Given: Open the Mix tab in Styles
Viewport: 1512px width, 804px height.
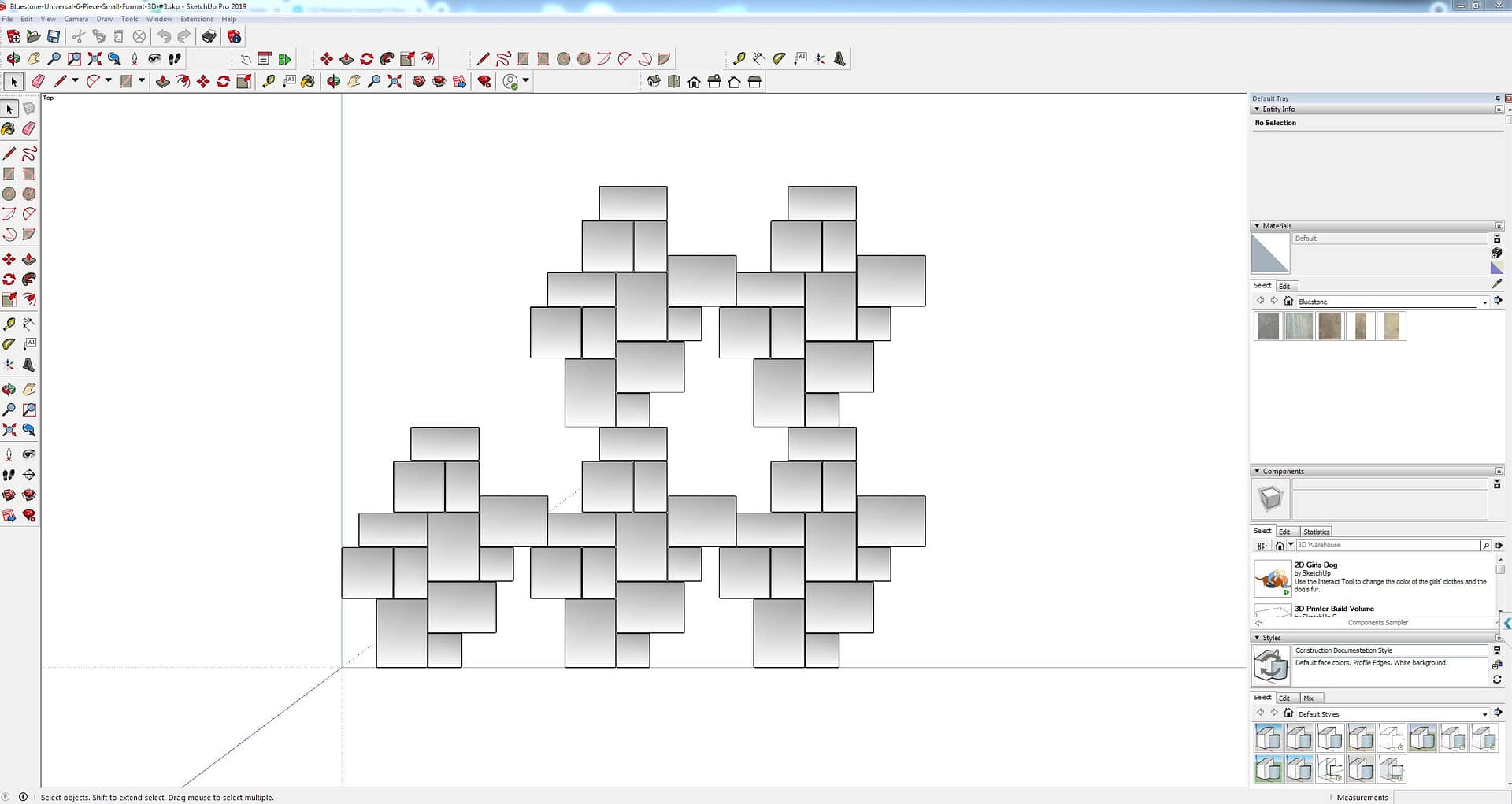Looking at the screenshot, I should 1309,698.
